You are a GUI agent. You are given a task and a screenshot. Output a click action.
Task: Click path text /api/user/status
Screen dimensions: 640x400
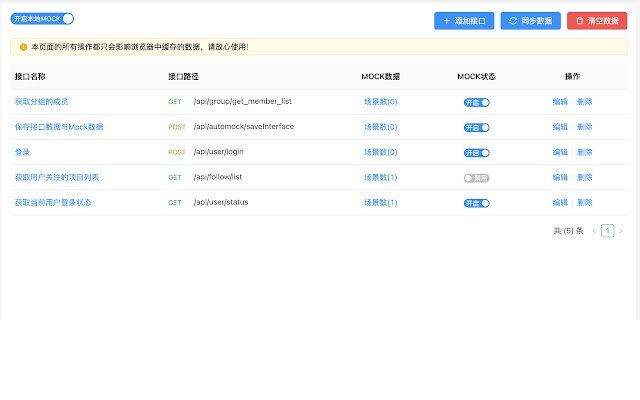pos(221,202)
